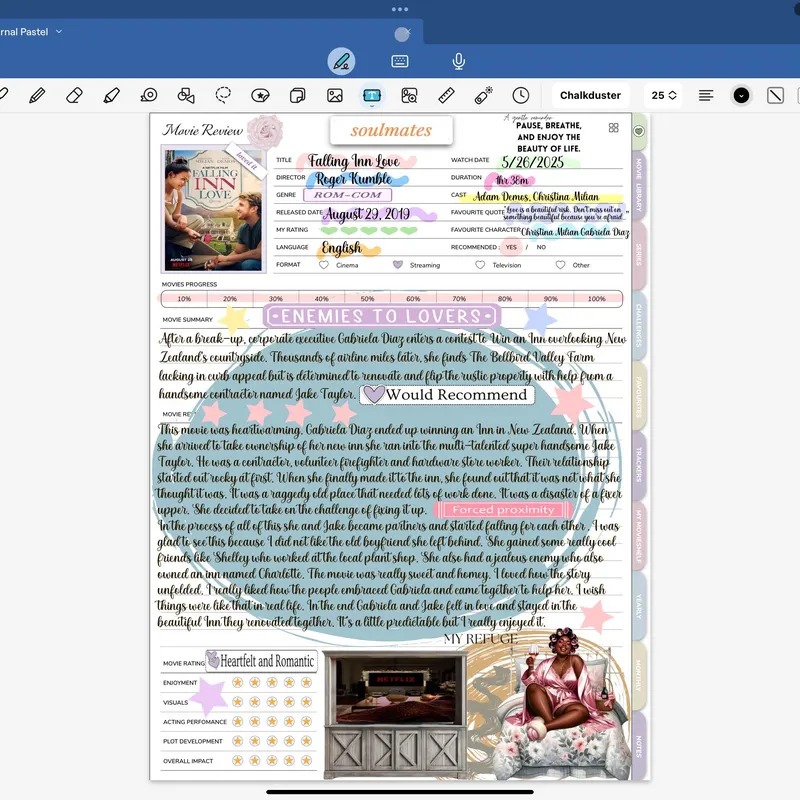
Task: Open text alignment options
Action: pos(706,95)
